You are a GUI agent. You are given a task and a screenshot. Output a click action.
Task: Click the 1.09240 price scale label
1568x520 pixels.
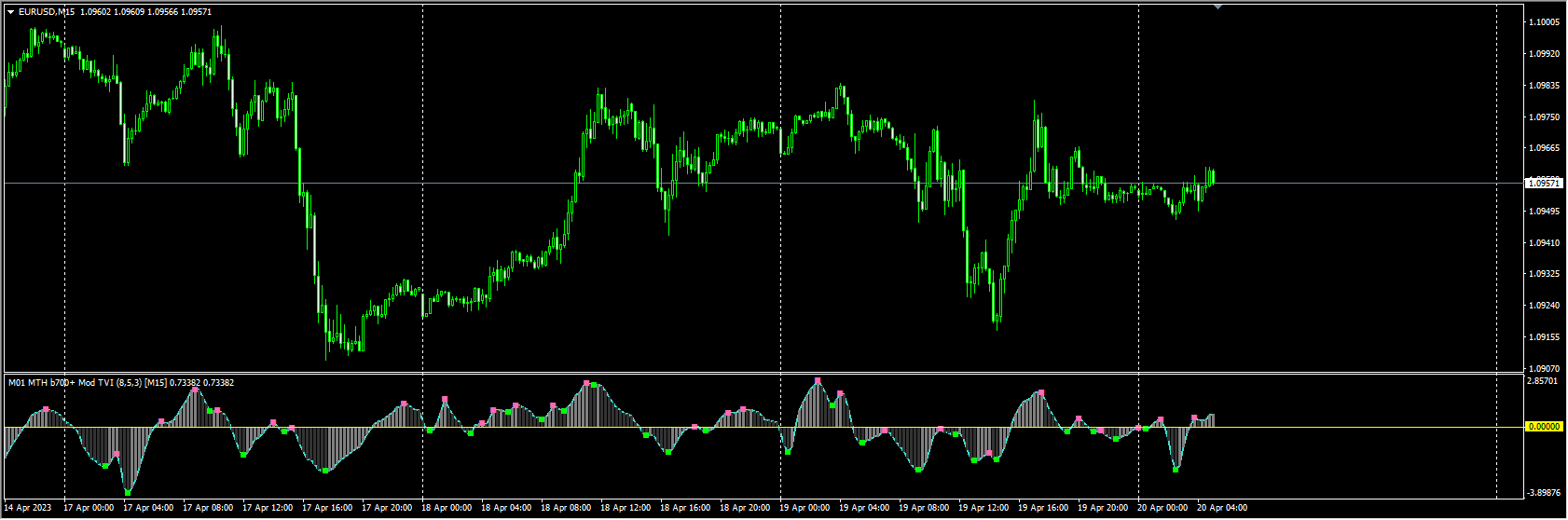[x=1545, y=306]
